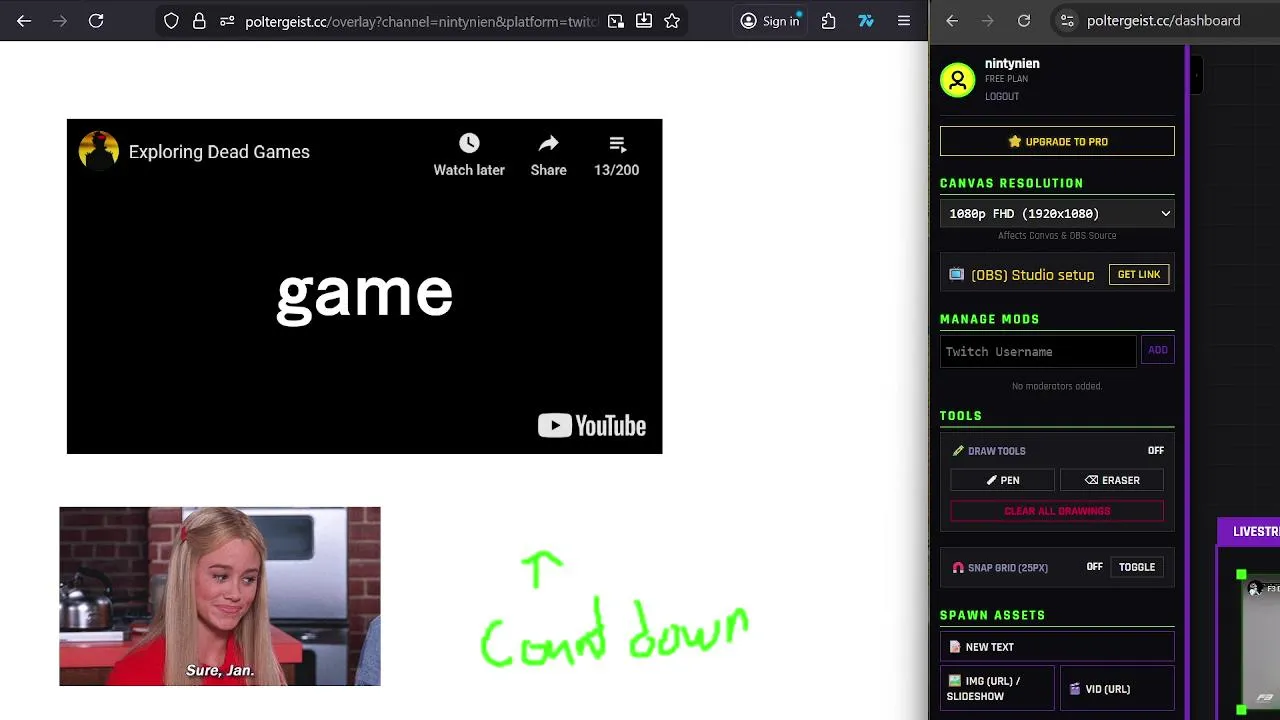This screenshot has height=720, width=1280.
Task: Spawn a video URL asset
Action: click(x=1117, y=688)
